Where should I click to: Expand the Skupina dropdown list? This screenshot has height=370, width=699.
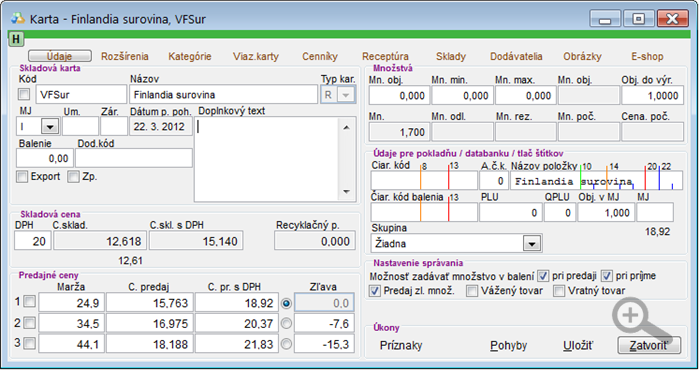(x=531, y=244)
